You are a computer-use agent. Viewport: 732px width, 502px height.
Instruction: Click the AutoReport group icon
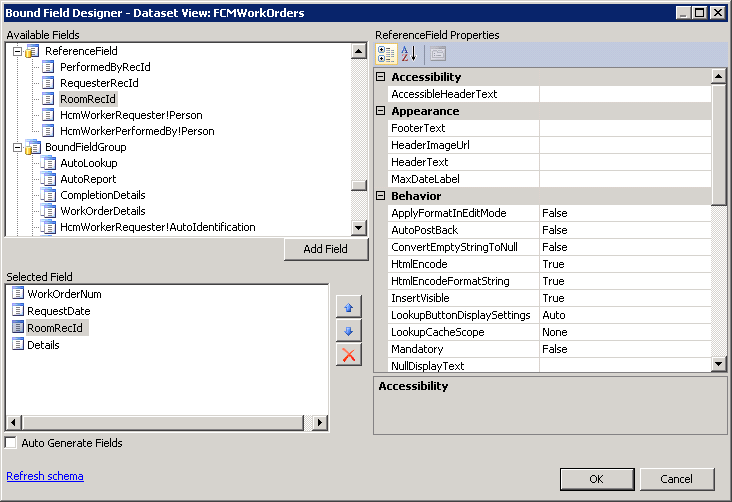[x=48, y=179]
